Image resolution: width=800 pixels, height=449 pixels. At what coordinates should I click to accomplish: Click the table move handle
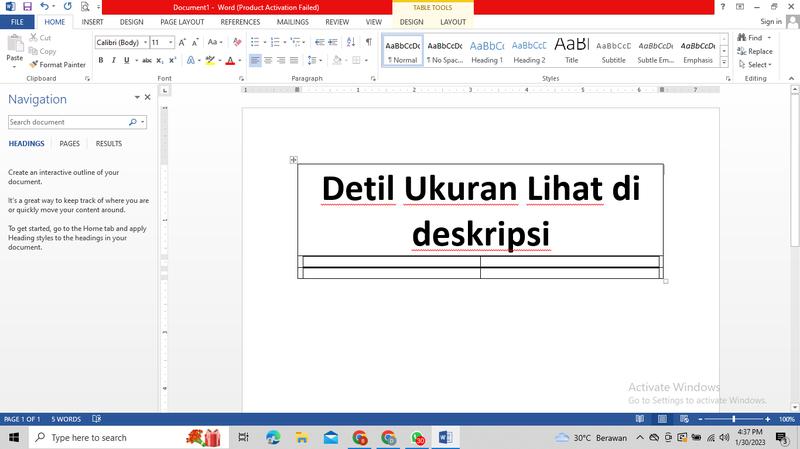click(x=293, y=160)
